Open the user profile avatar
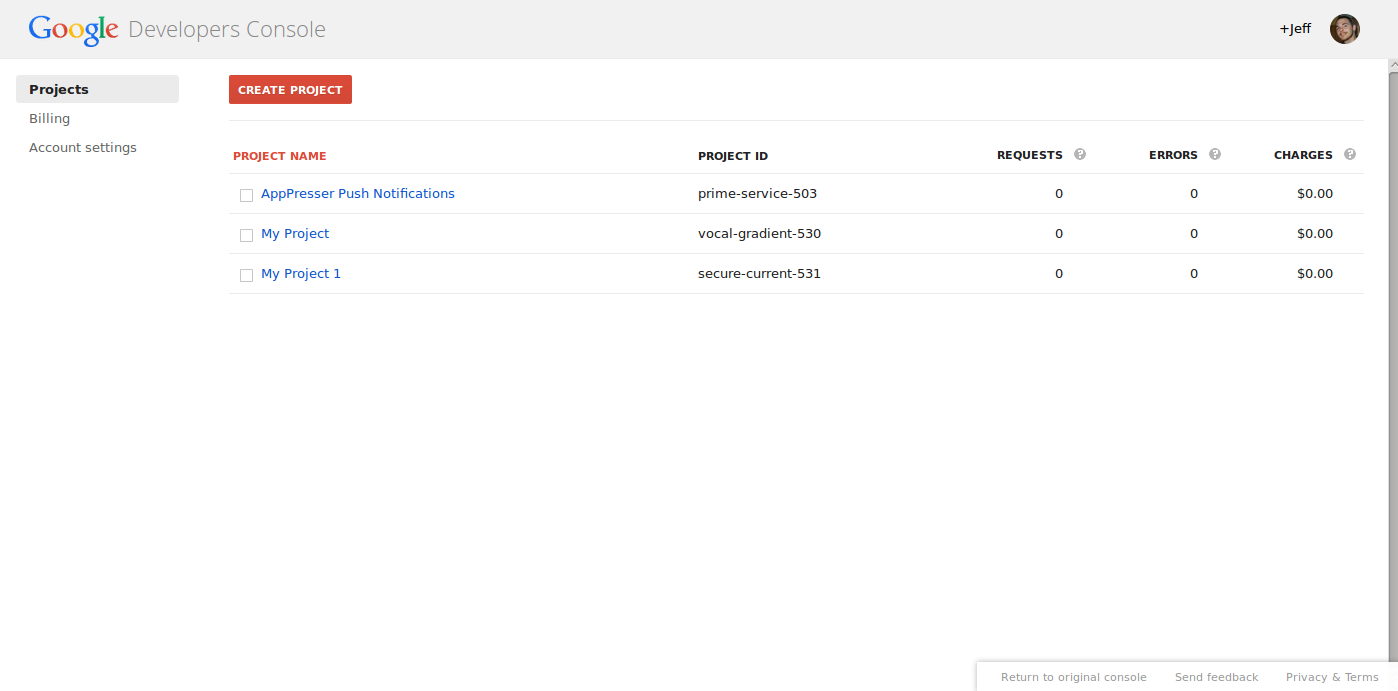Image resolution: width=1398 pixels, height=691 pixels. (1344, 29)
